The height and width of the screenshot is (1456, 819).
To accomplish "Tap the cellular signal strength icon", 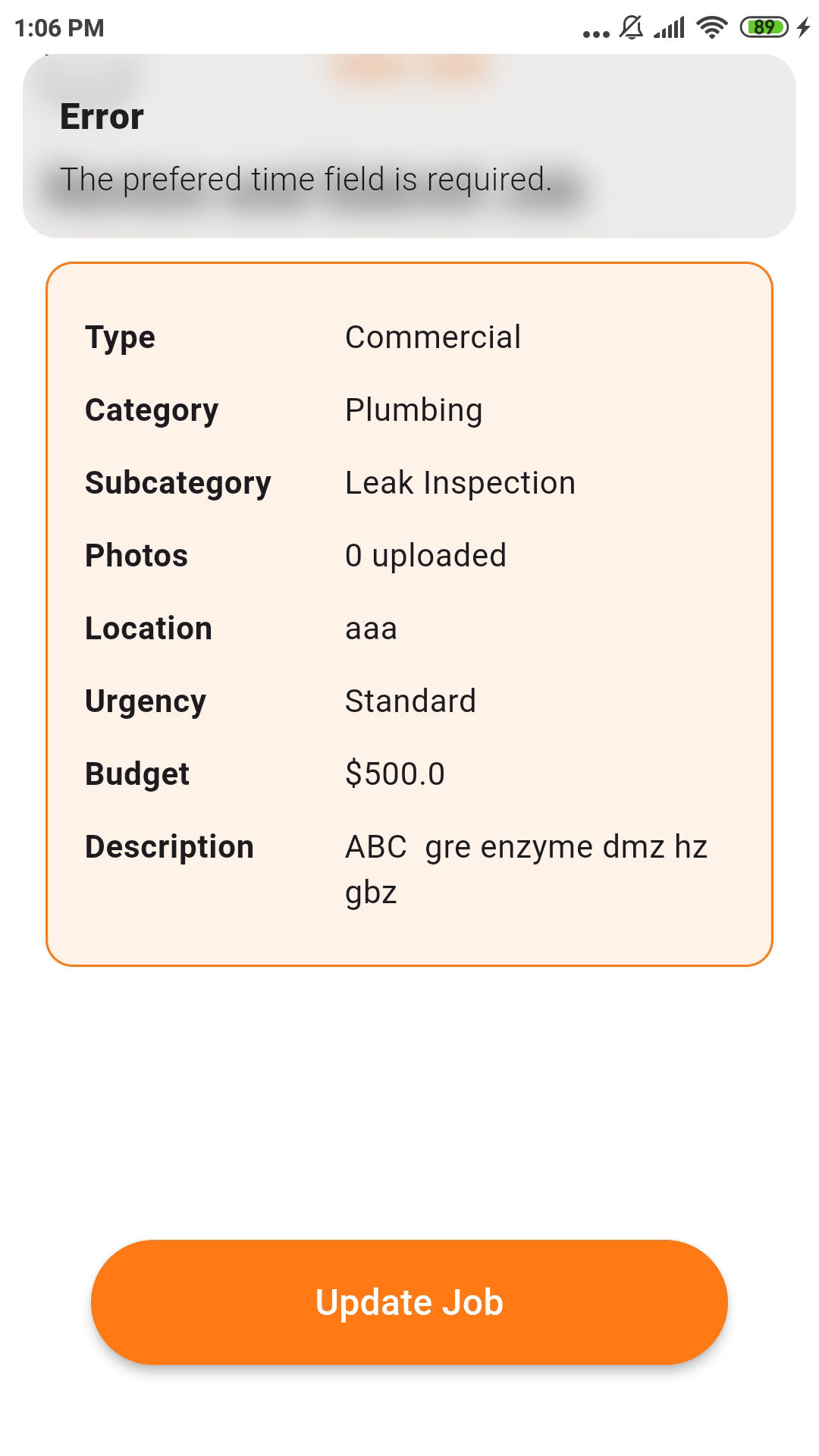I will [669, 28].
